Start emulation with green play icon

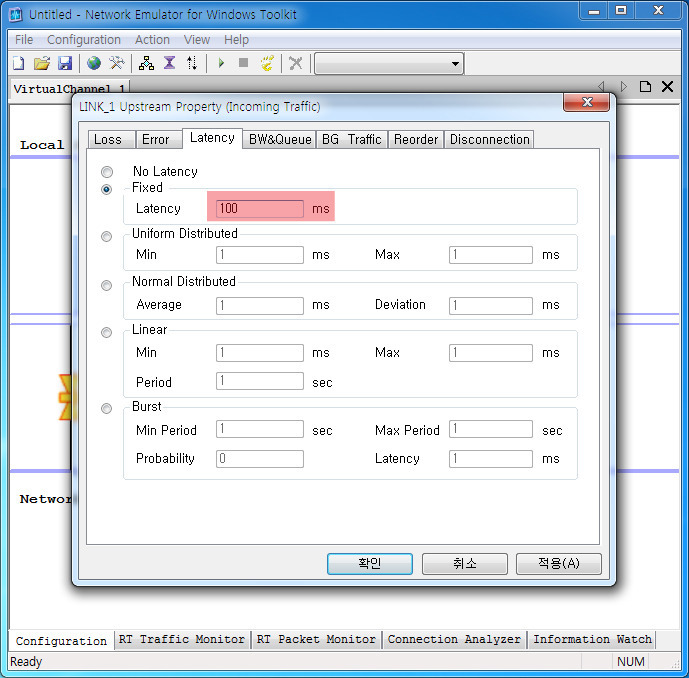point(221,63)
